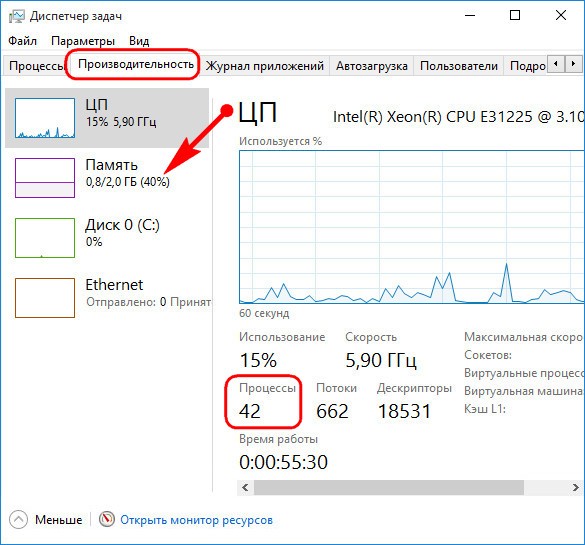Click the Память 0,8/2,0 ГБ (40%) text
The width and height of the screenshot is (585, 545).
(x=128, y=182)
